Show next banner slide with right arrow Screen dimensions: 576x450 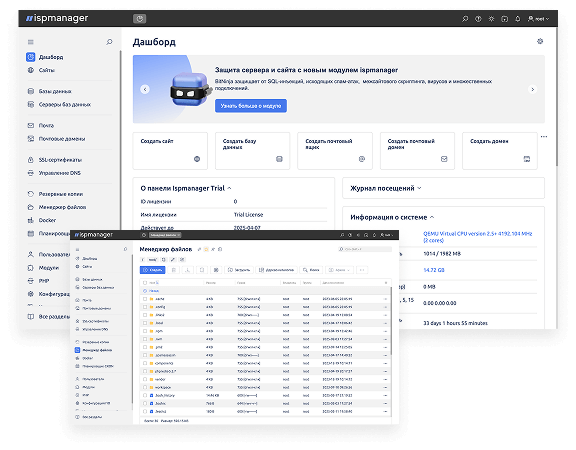coord(532,89)
